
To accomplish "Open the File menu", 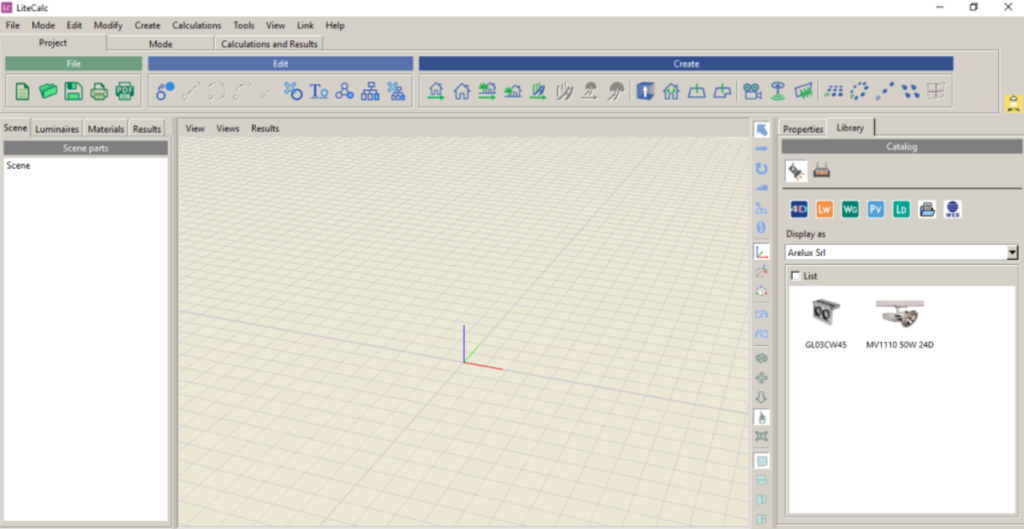I will point(12,25).
